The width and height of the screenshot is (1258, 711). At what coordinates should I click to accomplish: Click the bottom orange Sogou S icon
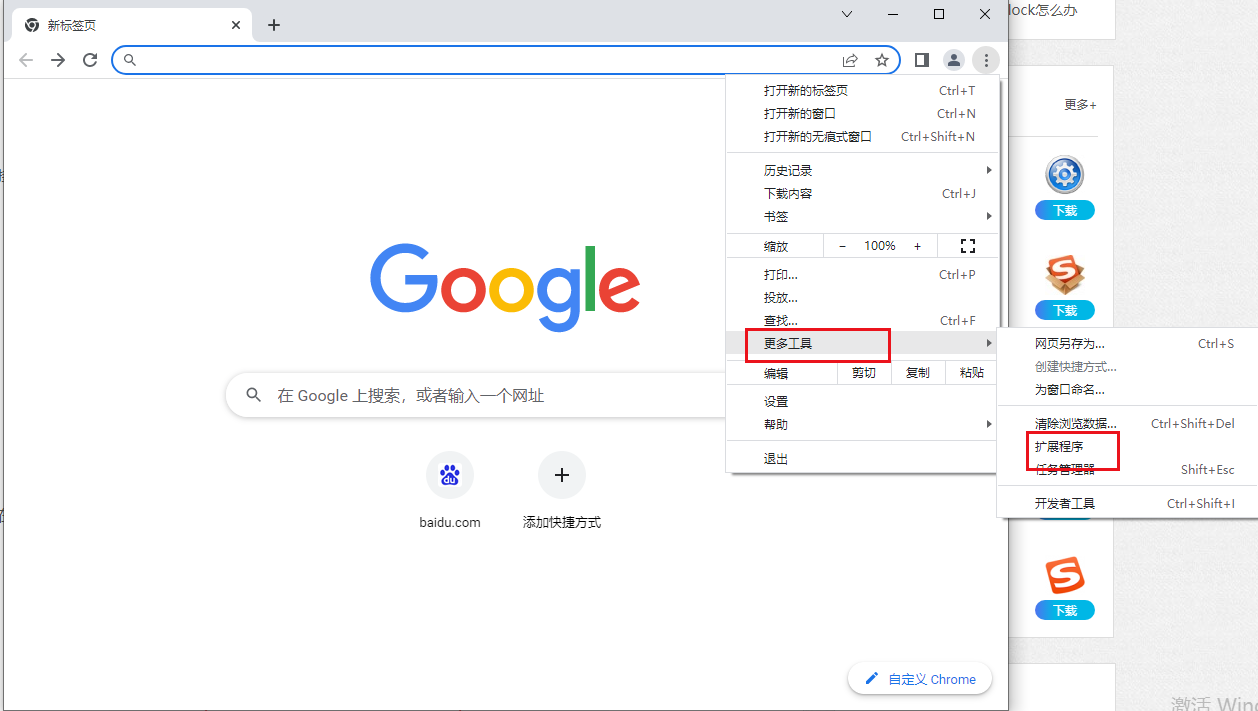coord(1065,575)
